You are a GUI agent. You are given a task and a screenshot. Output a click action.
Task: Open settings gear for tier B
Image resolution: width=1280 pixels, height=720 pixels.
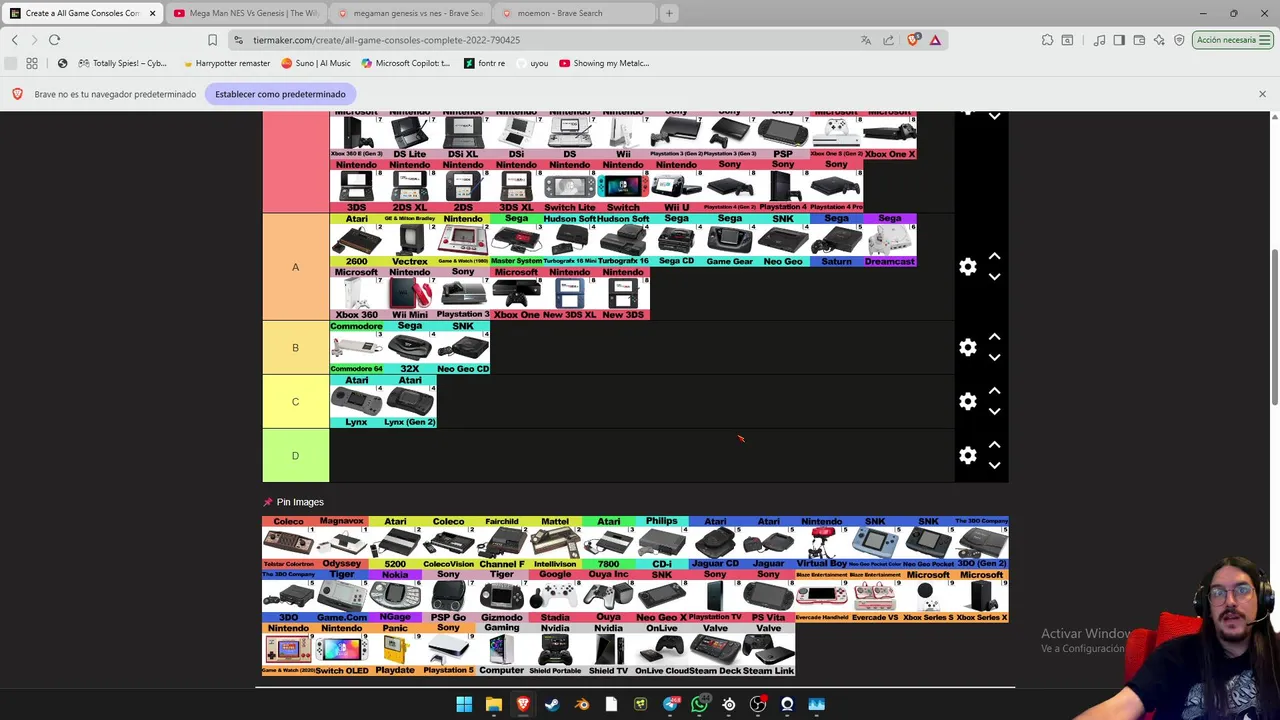(x=967, y=347)
